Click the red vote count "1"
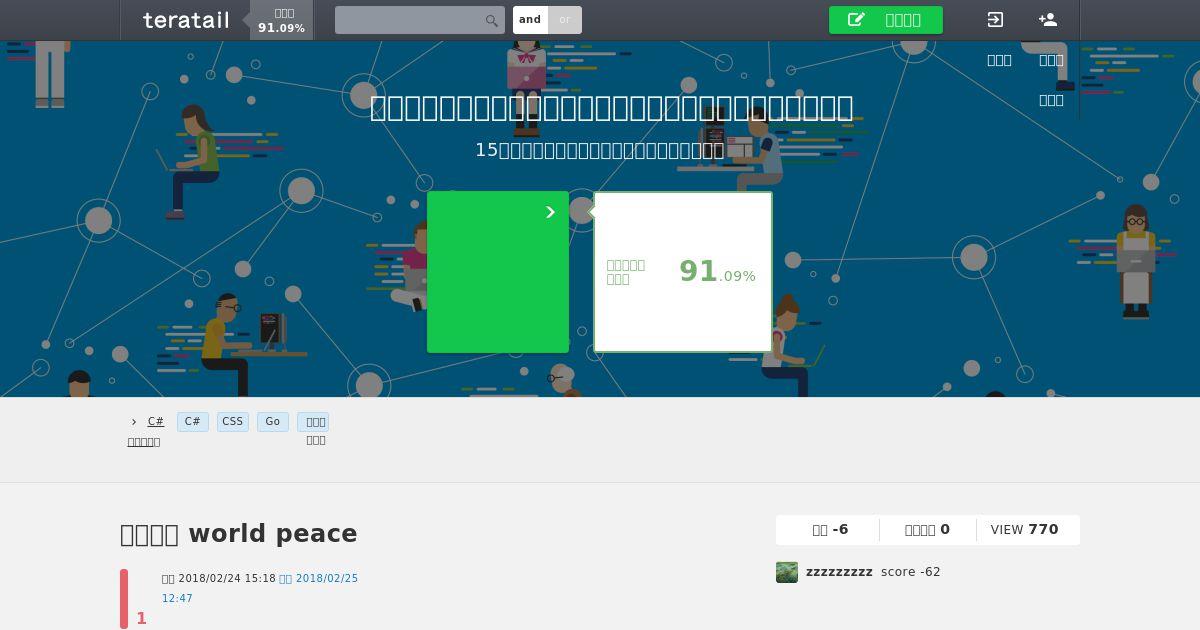1200x630 pixels. click(x=141, y=619)
